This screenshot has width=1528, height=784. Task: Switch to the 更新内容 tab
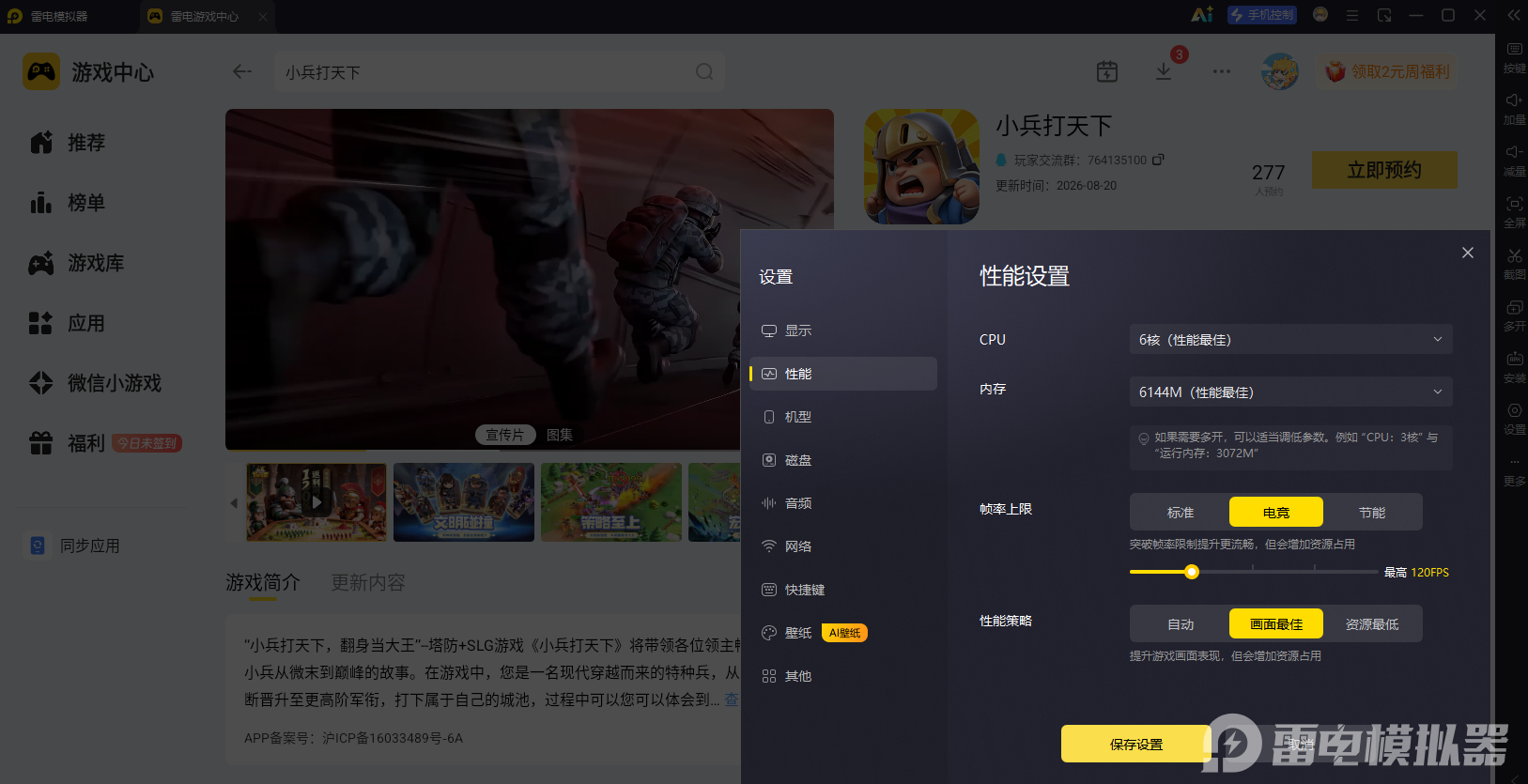coord(368,582)
